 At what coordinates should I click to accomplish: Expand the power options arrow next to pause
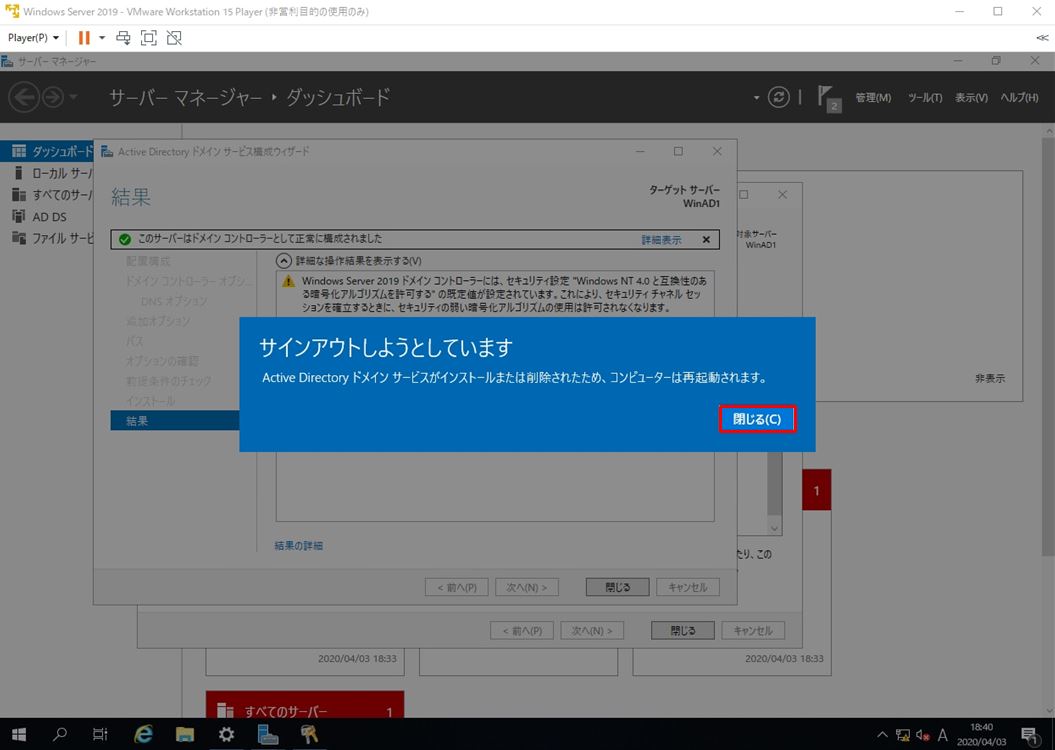102,38
